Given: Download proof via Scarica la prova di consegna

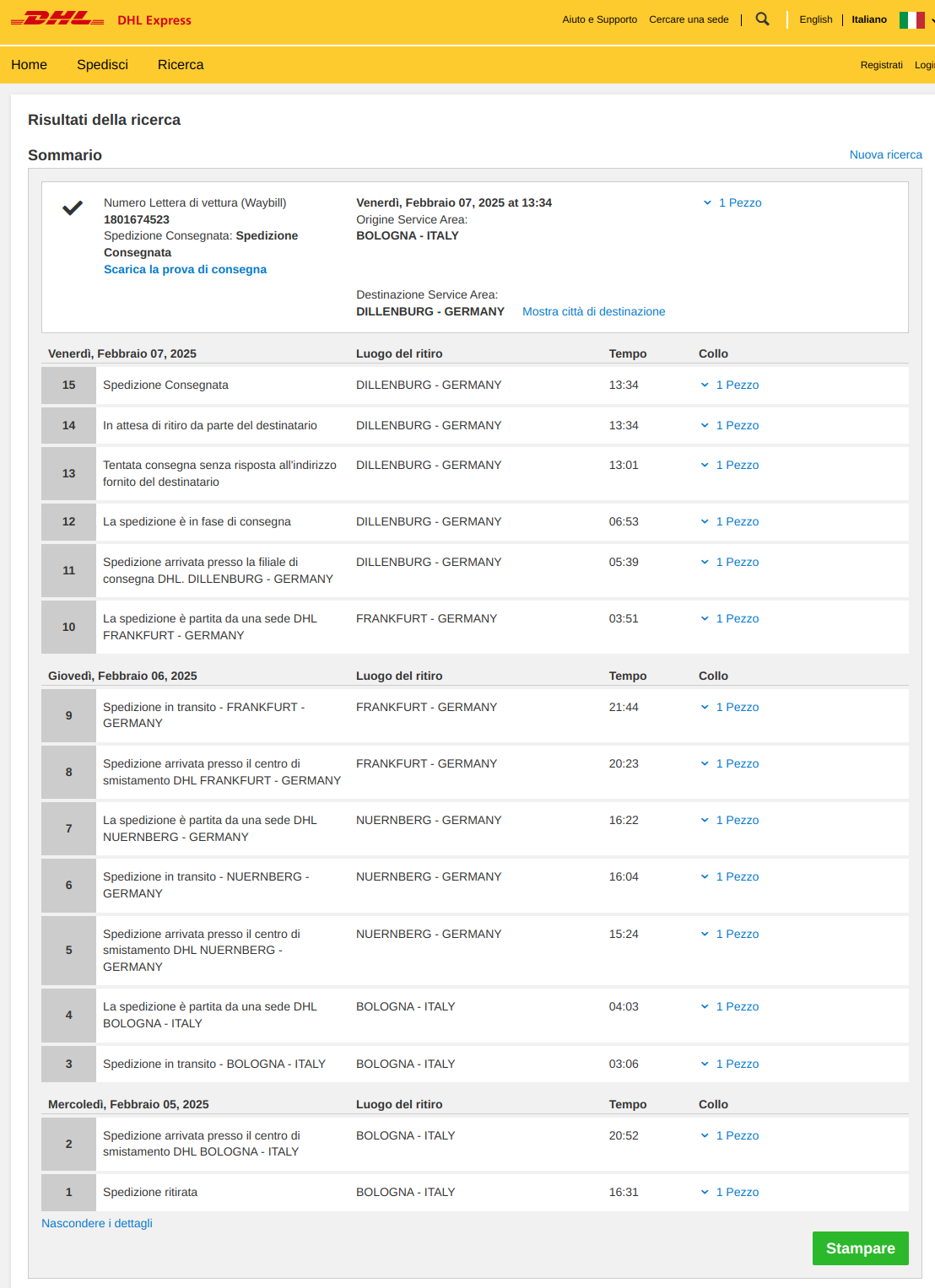Looking at the screenshot, I should [185, 269].
